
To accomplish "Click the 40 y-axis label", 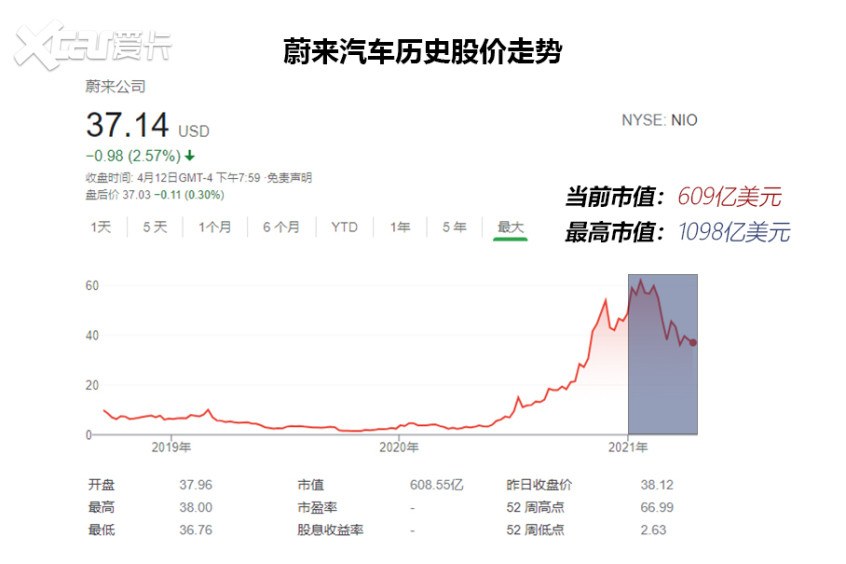I will (x=92, y=335).
